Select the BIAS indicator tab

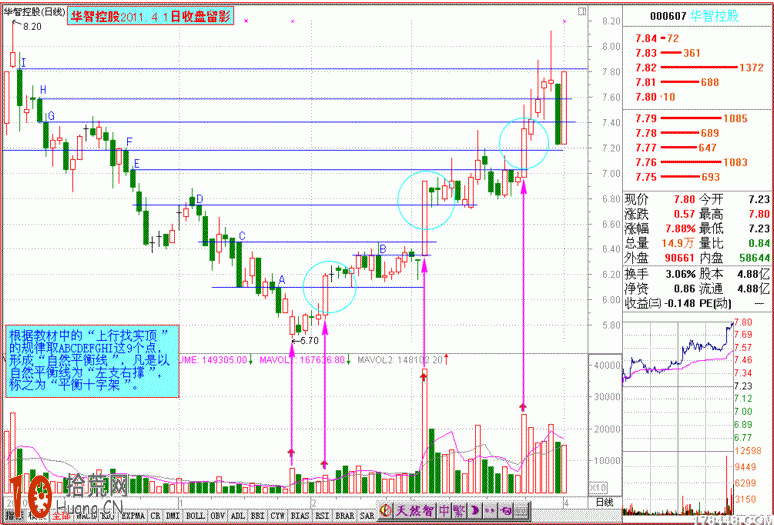(x=300, y=516)
